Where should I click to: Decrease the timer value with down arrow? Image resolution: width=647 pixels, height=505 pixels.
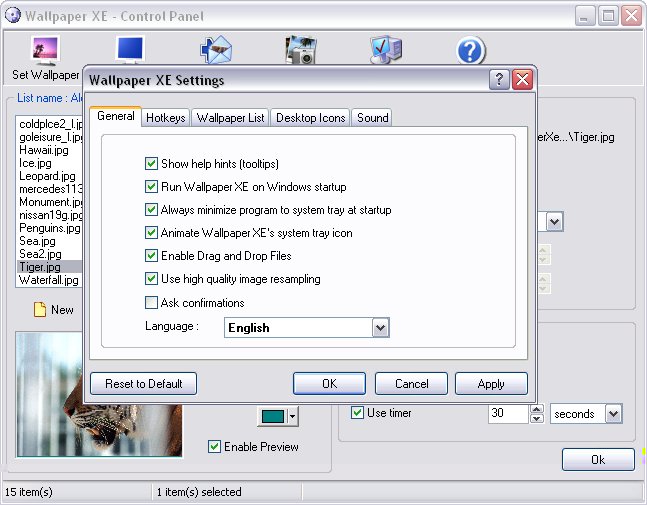coord(536,418)
